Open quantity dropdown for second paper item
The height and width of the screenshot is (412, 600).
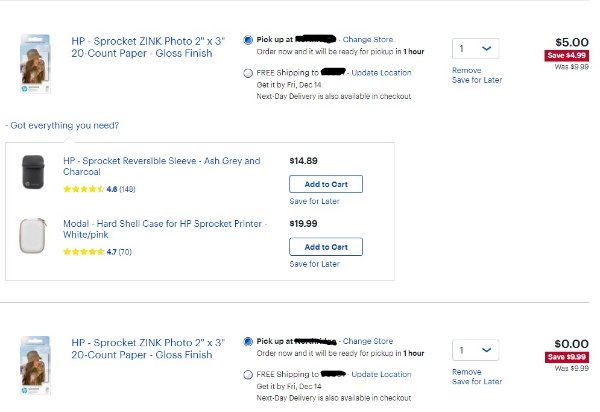475,350
